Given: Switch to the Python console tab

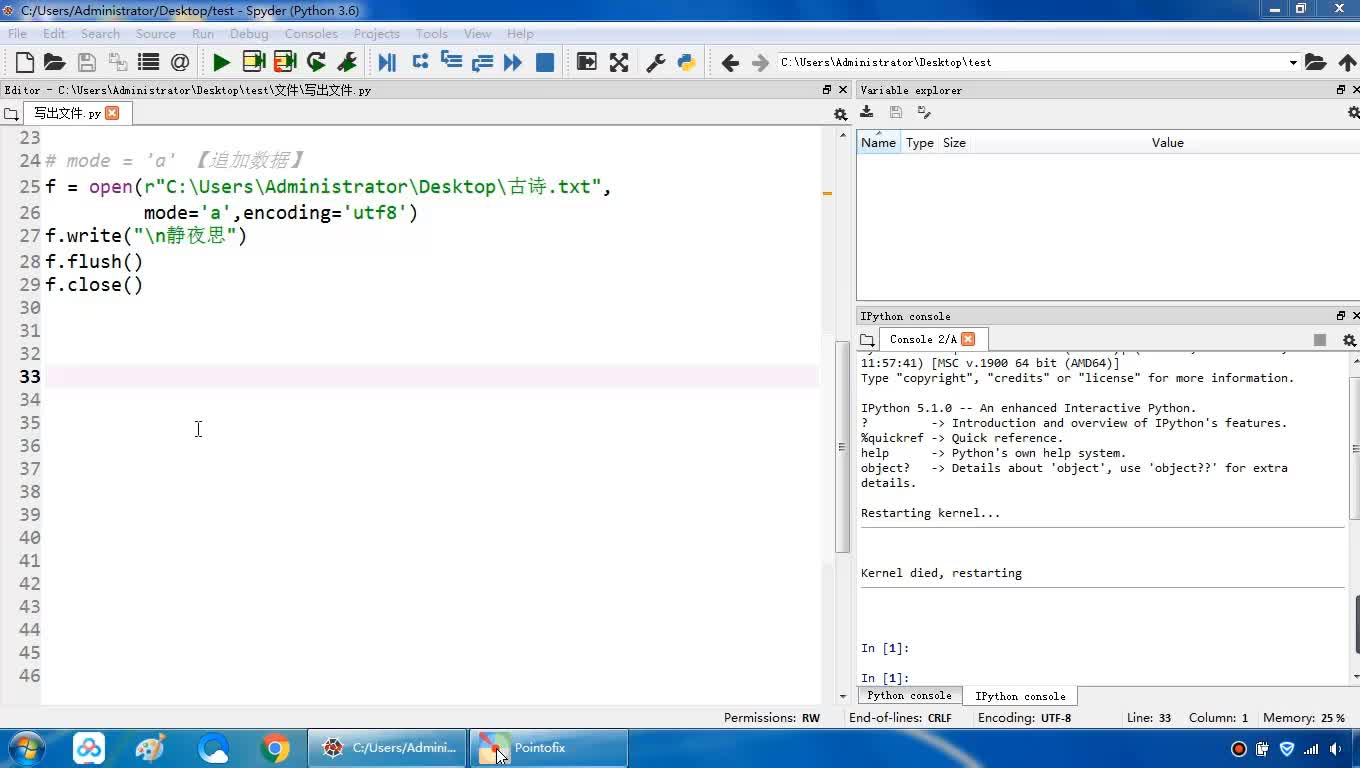Looking at the screenshot, I should (909, 696).
